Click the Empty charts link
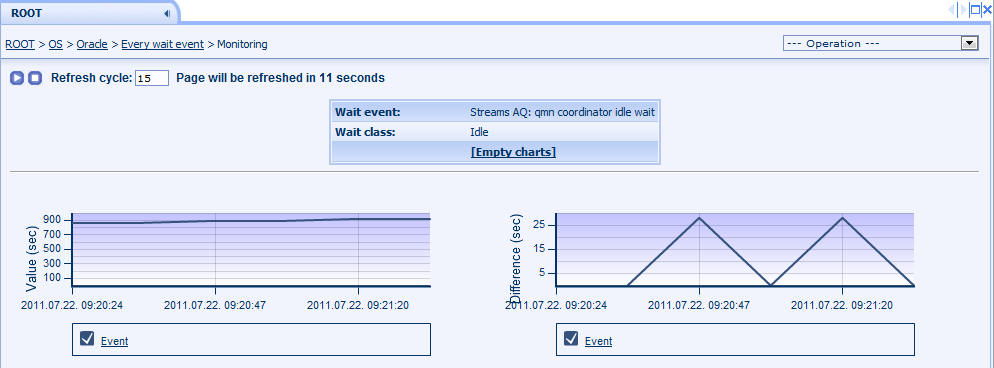994x368 pixels. (x=513, y=152)
